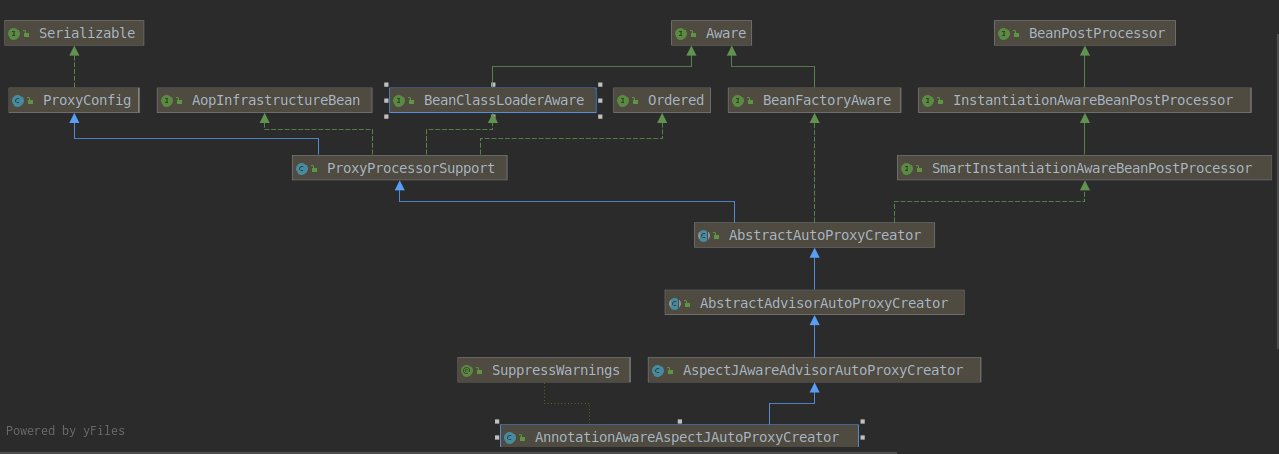Click the class icon on AspectJAwareAdvisorAutoProxyCreator
The height and width of the screenshot is (454, 1279).
[657, 371]
